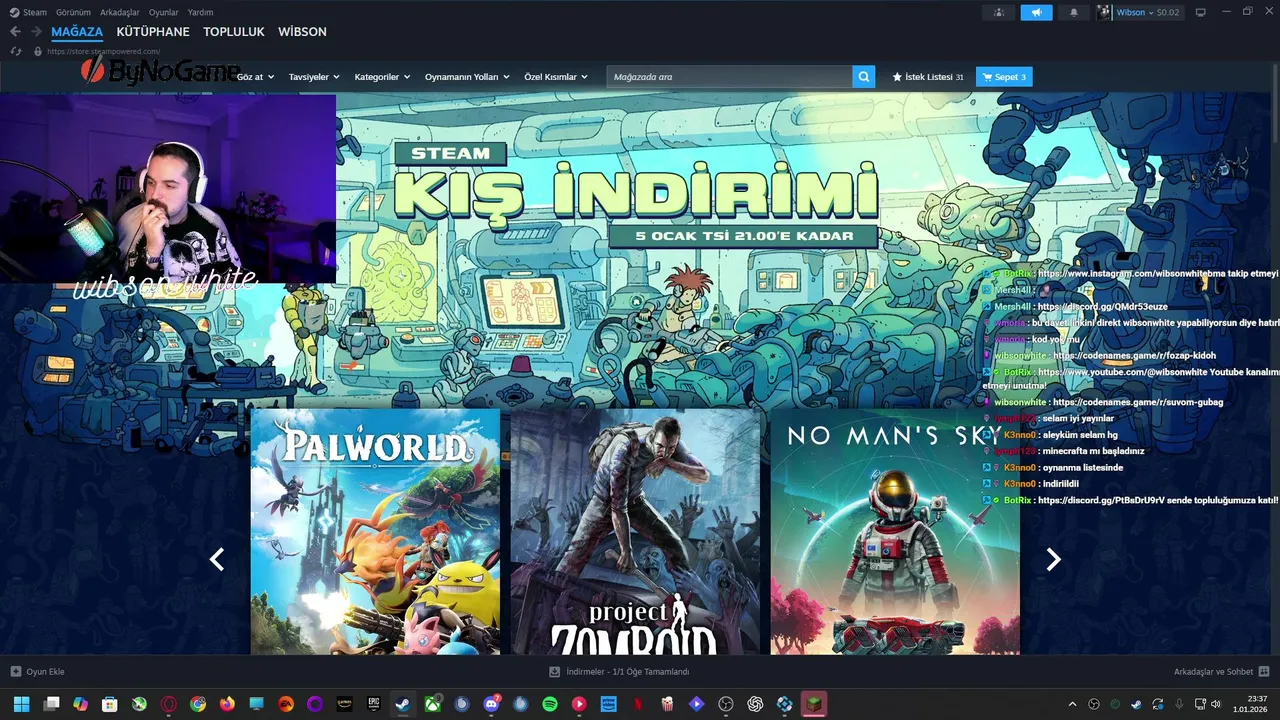
Task: Open the No Man's Sky game card
Action: pyautogui.click(x=895, y=531)
